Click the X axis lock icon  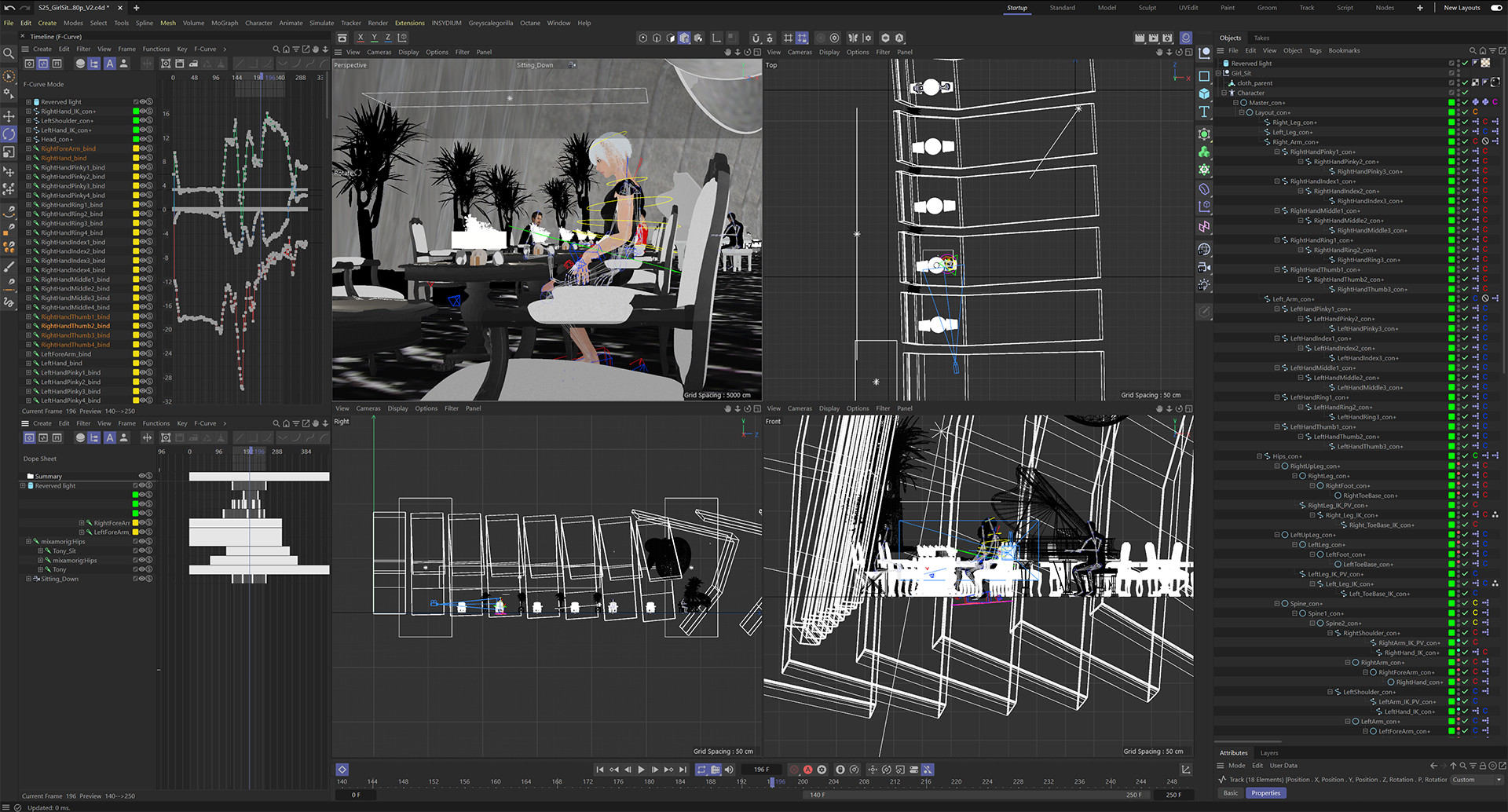pyautogui.click(x=361, y=38)
